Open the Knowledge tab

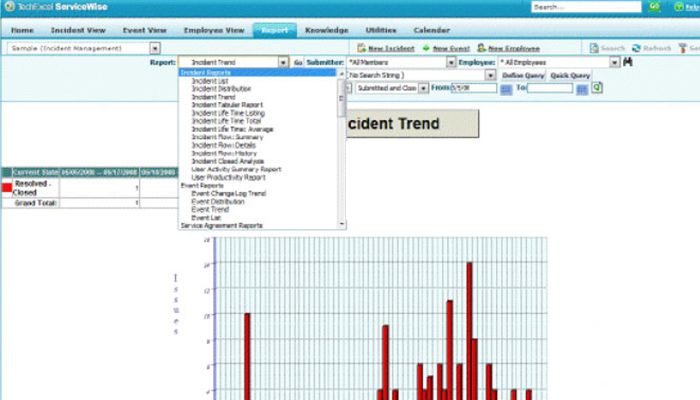pos(326,30)
